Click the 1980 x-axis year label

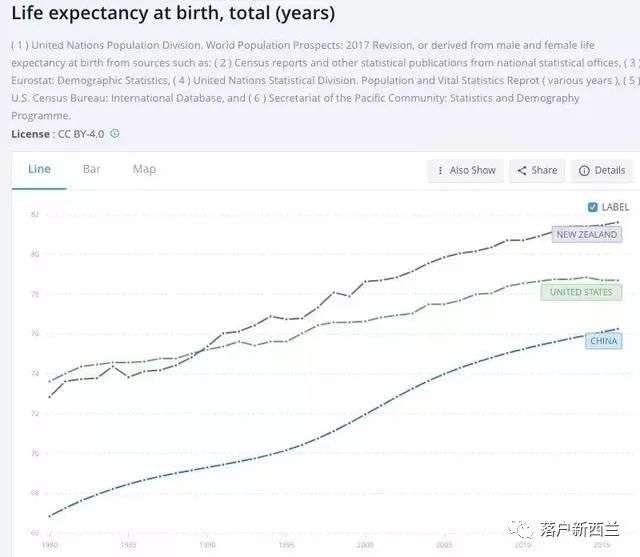(x=49, y=546)
